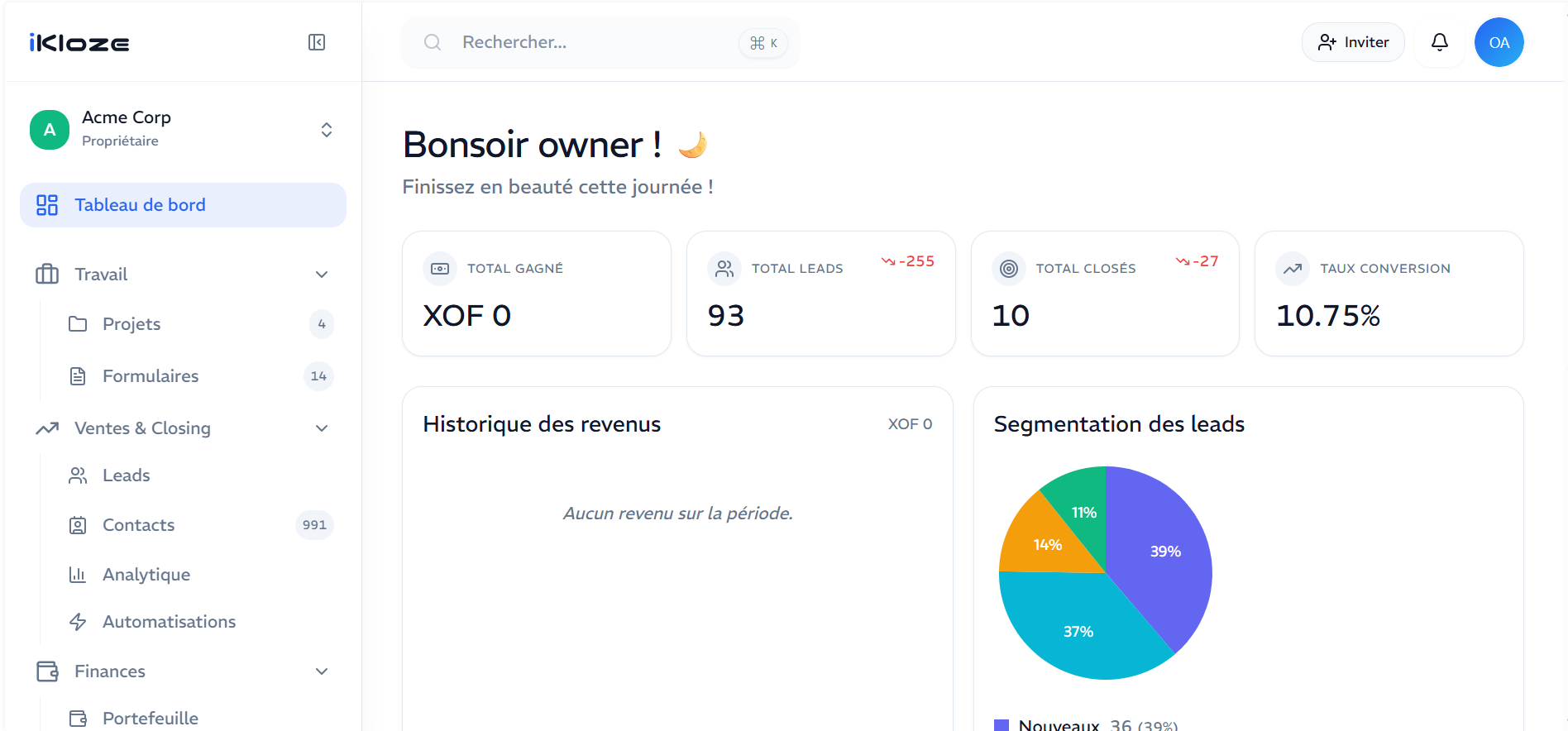Collapse the Ventes & Closing chevron
The image size is (1568, 731).
[322, 428]
